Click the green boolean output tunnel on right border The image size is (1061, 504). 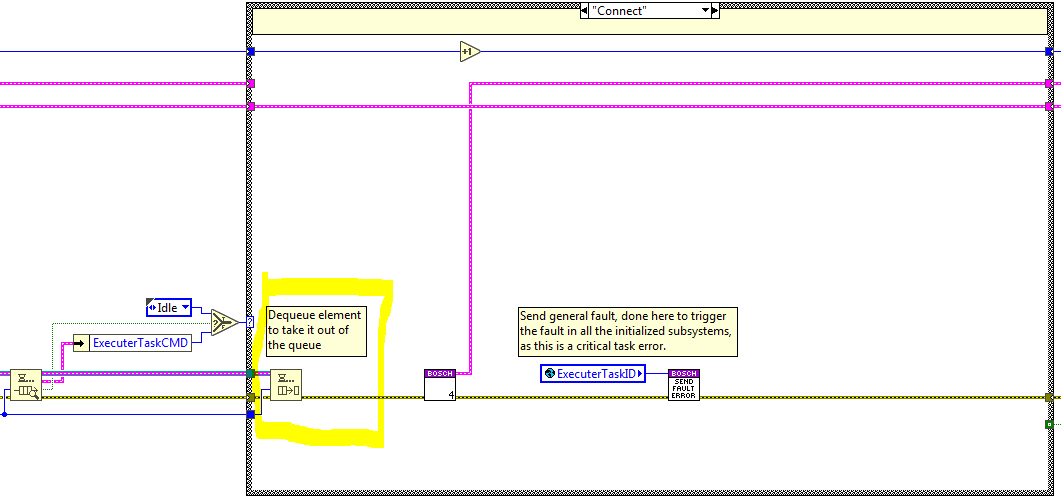tap(1049, 424)
